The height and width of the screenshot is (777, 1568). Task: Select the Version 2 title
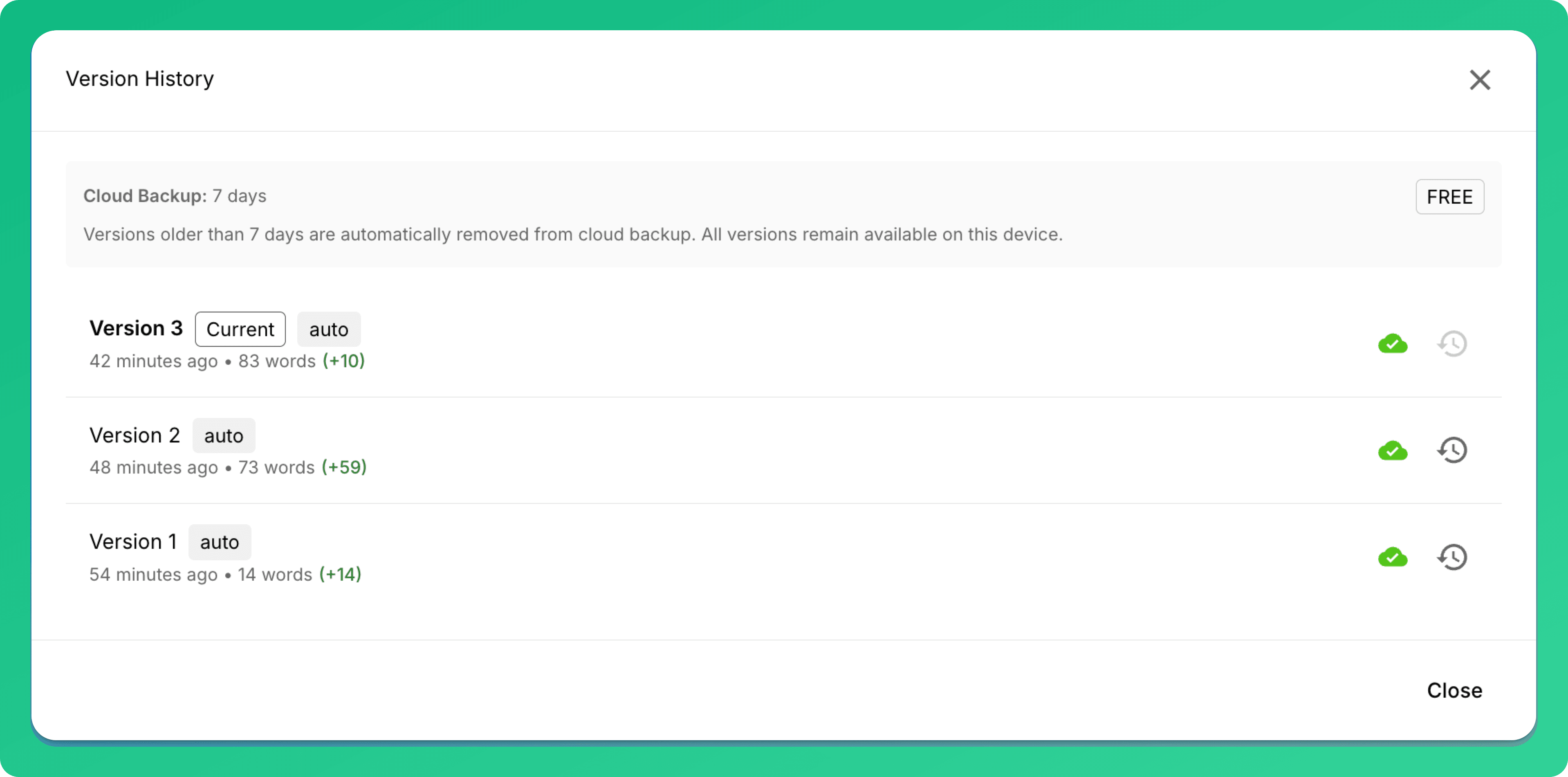point(135,436)
